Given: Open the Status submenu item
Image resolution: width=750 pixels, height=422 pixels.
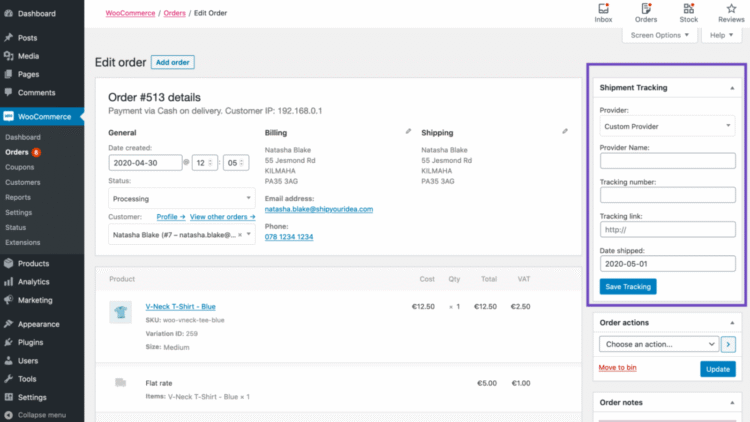Looking at the screenshot, I should click(x=15, y=227).
